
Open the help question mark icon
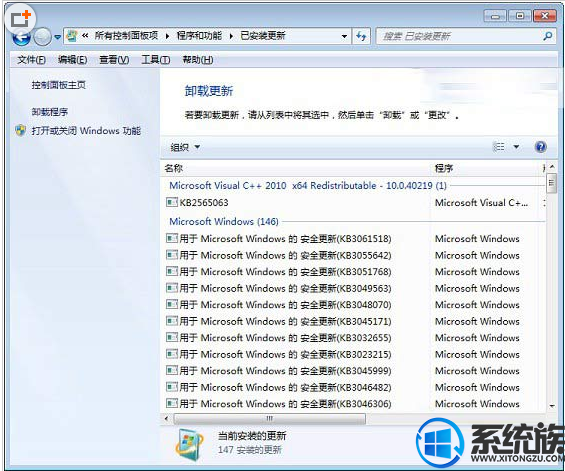coord(540,147)
